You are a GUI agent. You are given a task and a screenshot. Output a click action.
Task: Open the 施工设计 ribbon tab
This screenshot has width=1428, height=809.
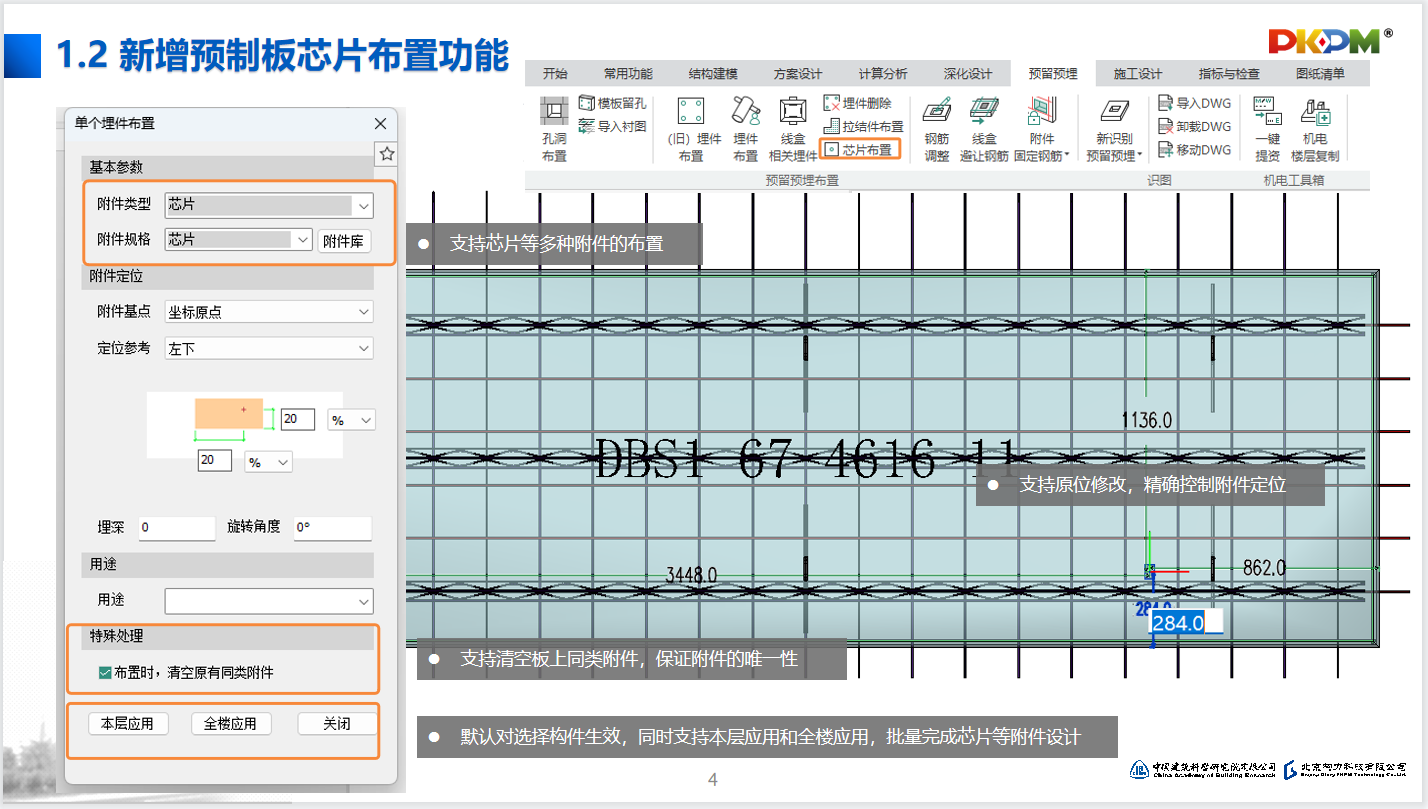1137,74
